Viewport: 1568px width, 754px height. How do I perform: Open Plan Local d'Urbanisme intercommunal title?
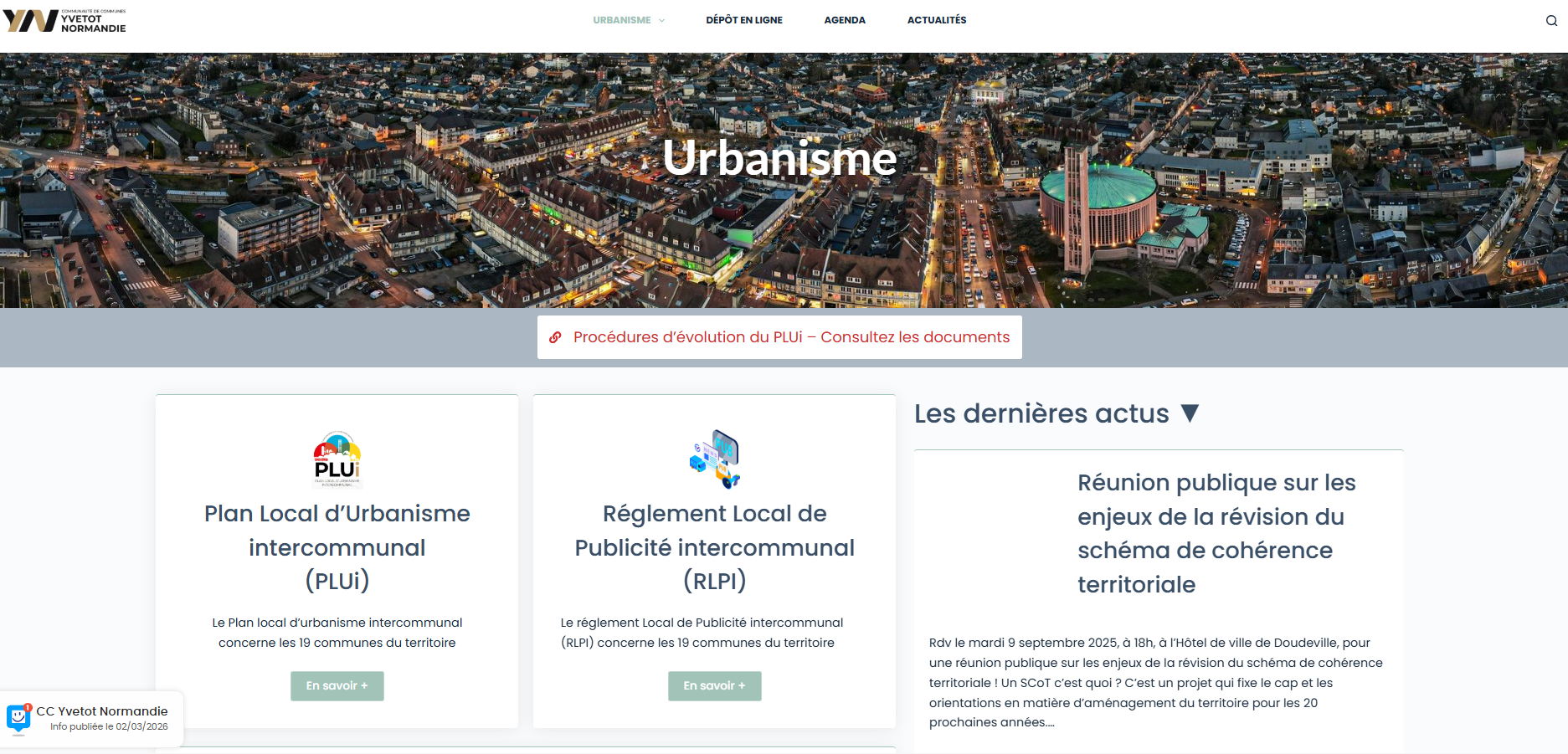[x=337, y=546]
